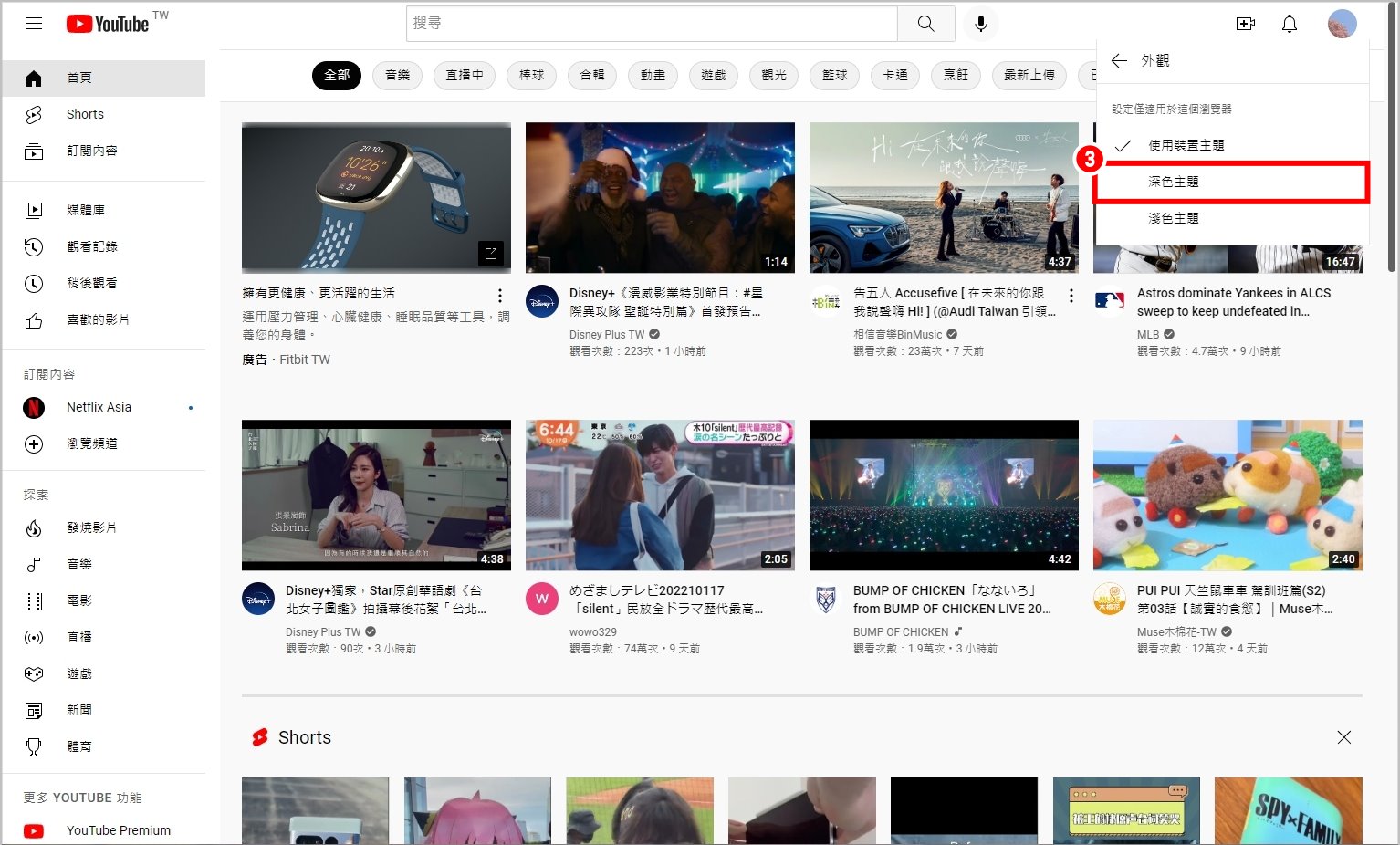Open 電影 movies in sidebar
The image size is (1400, 845).
[x=103, y=600]
